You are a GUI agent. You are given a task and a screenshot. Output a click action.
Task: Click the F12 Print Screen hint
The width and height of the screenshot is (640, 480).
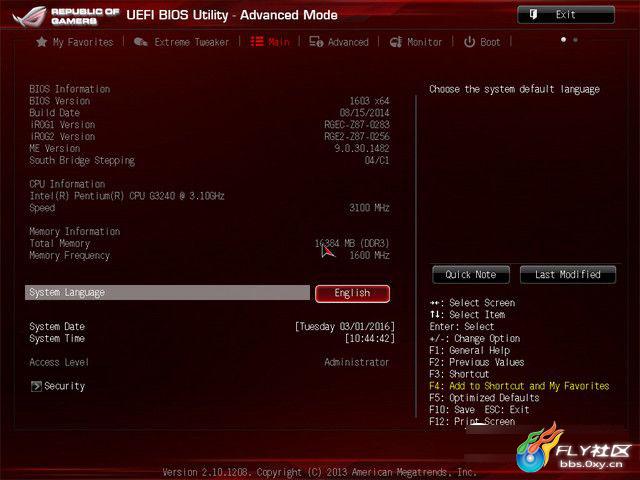pos(472,422)
